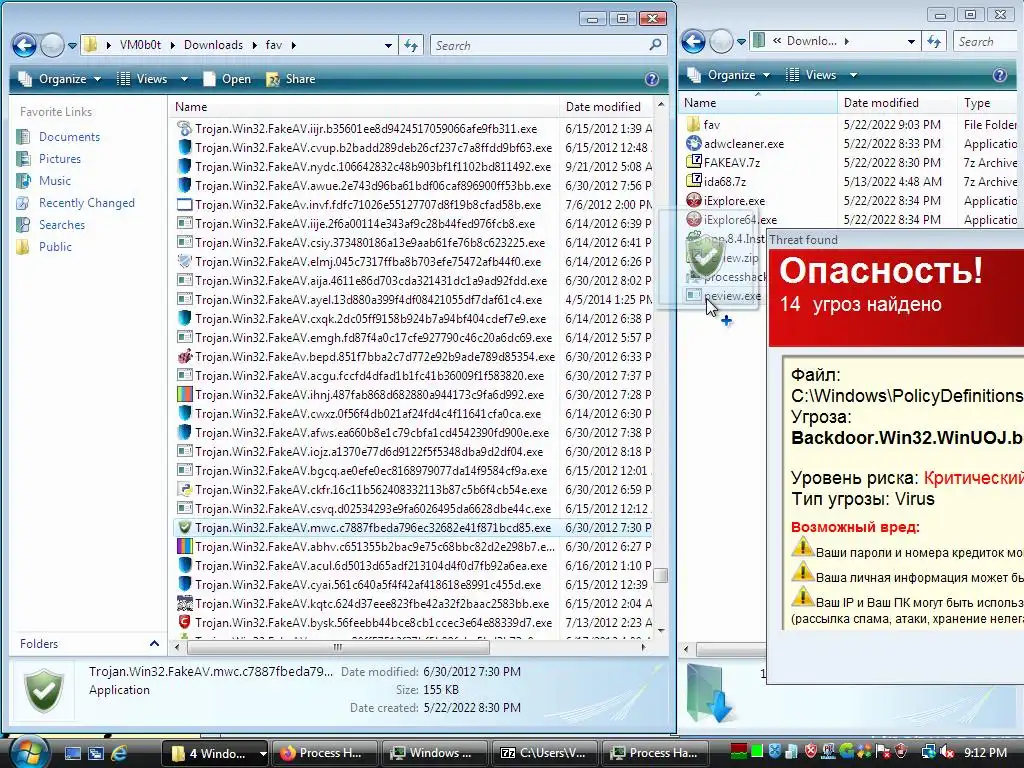Open Organize menu in Downloads window

point(729,75)
